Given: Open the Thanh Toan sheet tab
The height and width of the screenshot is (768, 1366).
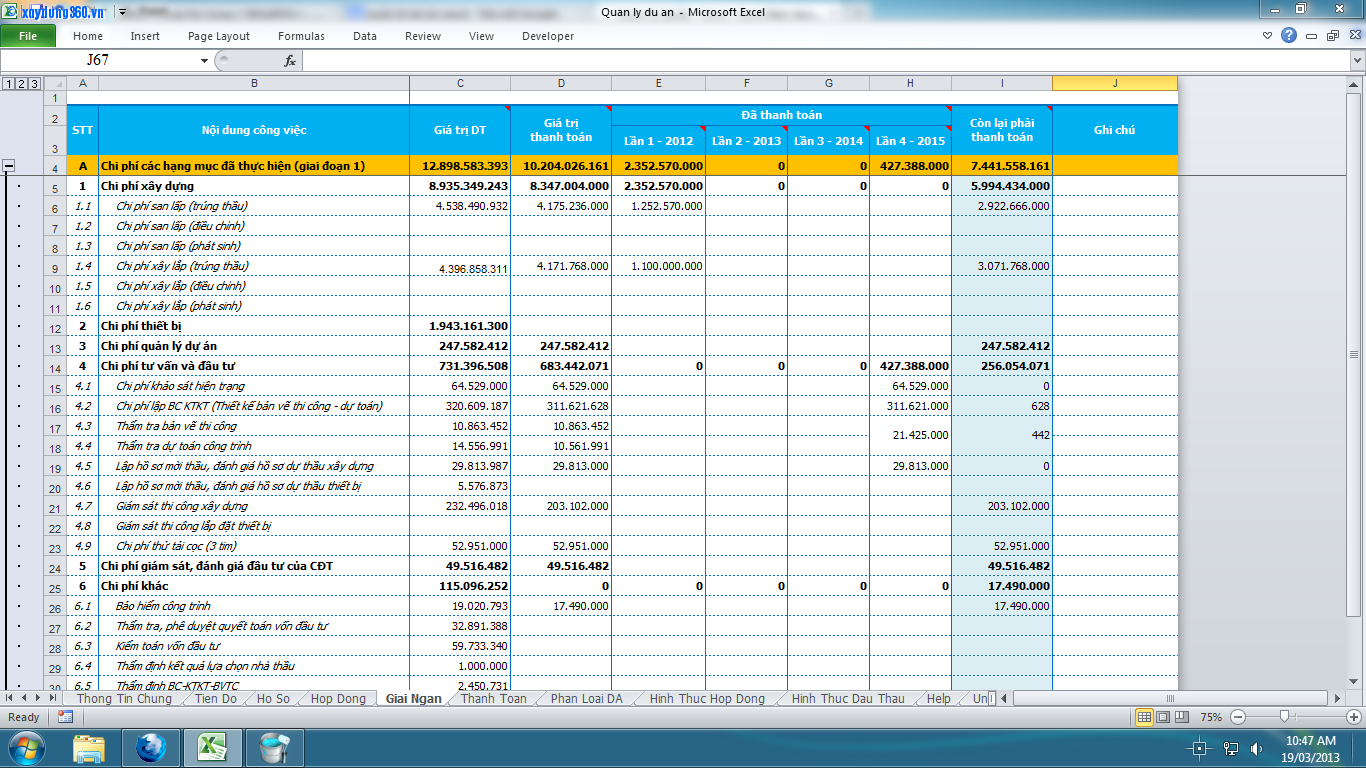Looking at the screenshot, I should pyautogui.click(x=493, y=698).
